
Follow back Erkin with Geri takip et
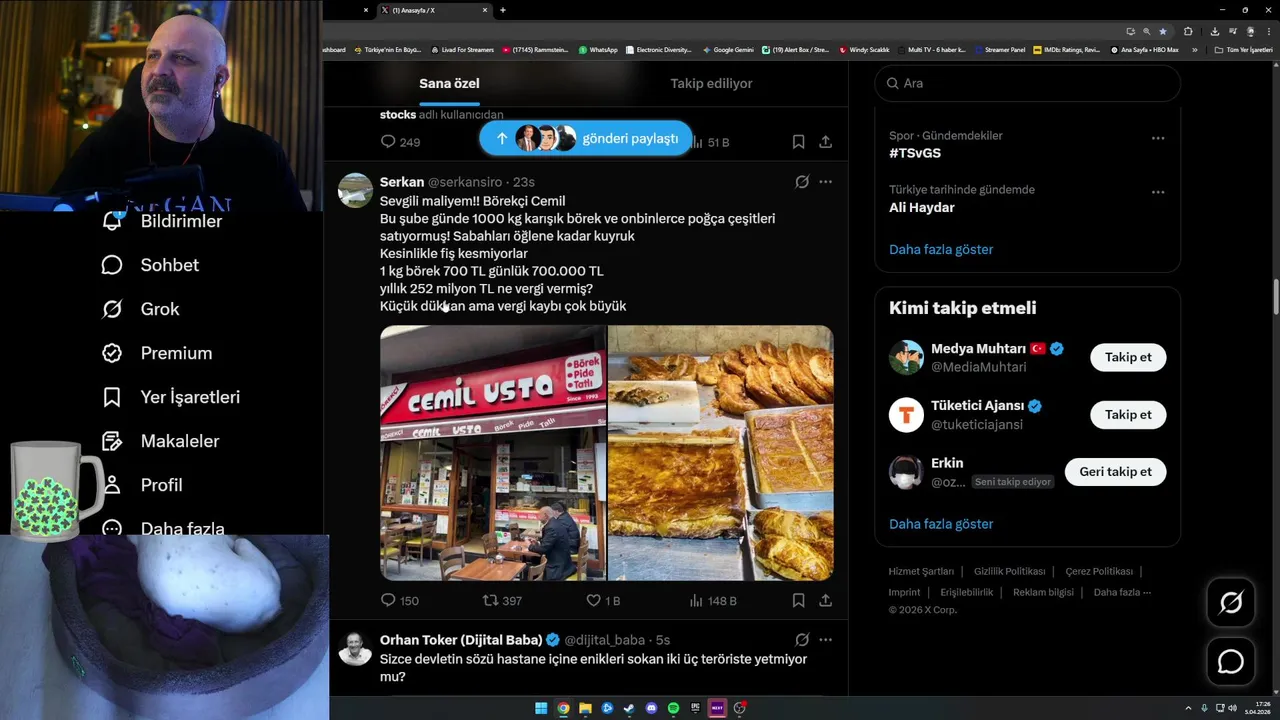(1115, 471)
